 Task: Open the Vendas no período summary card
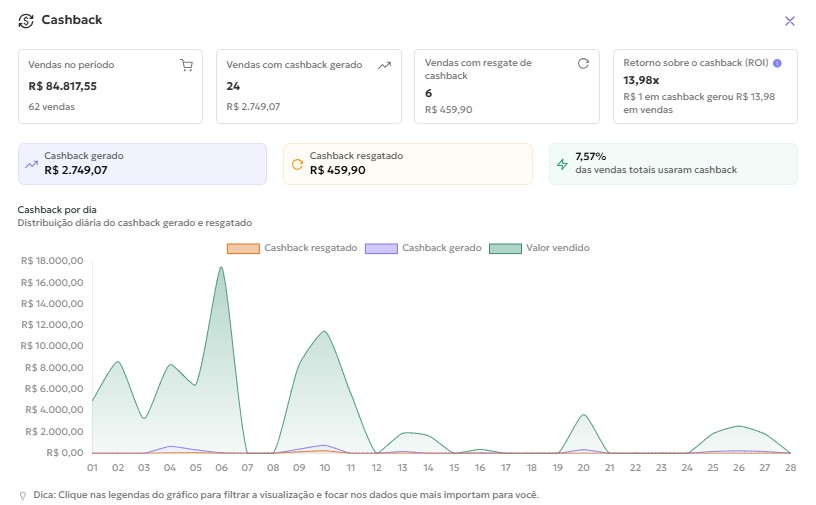coord(110,86)
